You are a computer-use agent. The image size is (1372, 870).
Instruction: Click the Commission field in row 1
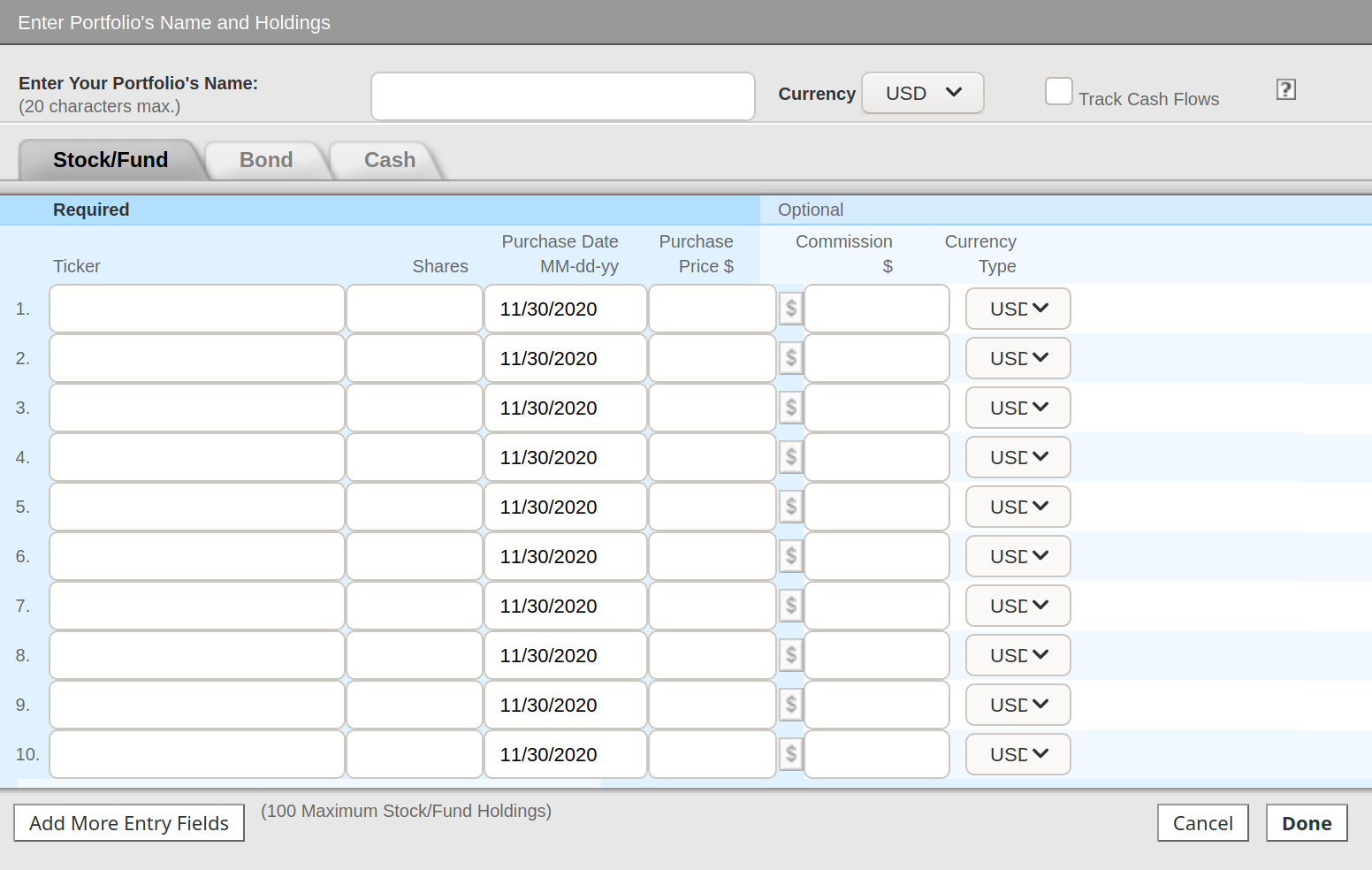(x=877, y=309)
